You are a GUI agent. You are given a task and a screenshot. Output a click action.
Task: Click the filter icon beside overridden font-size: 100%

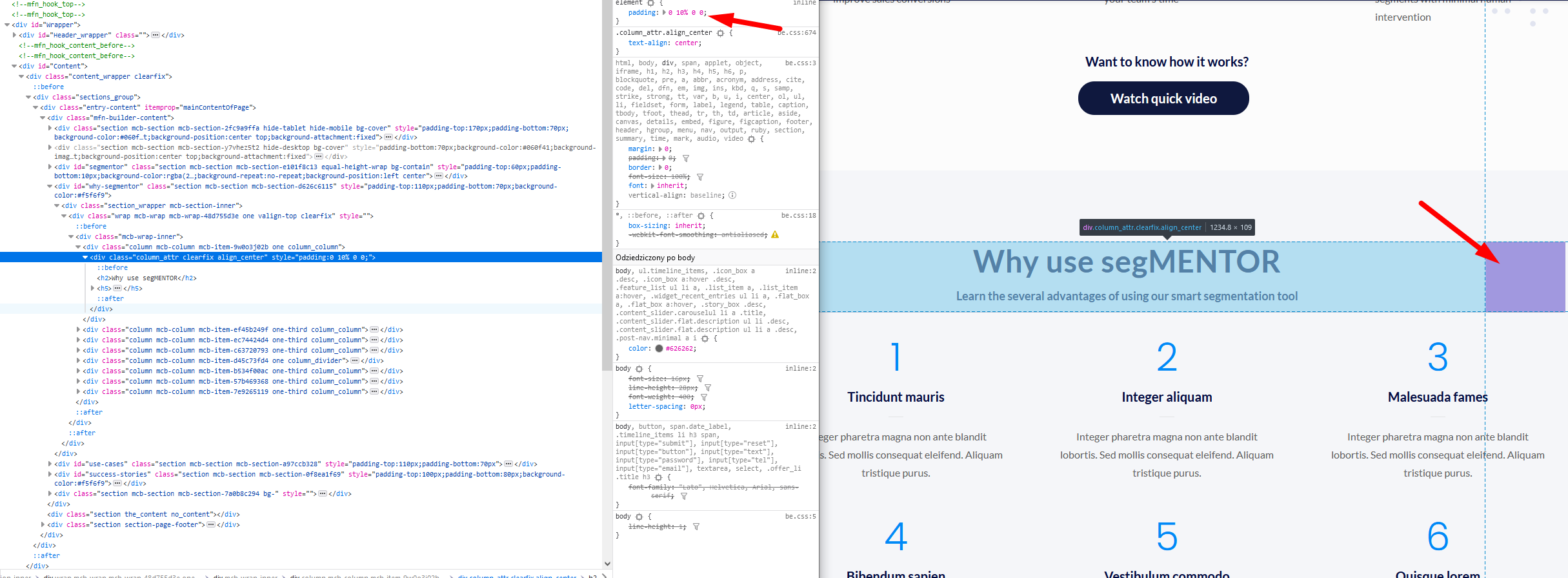tap(700, 177)
